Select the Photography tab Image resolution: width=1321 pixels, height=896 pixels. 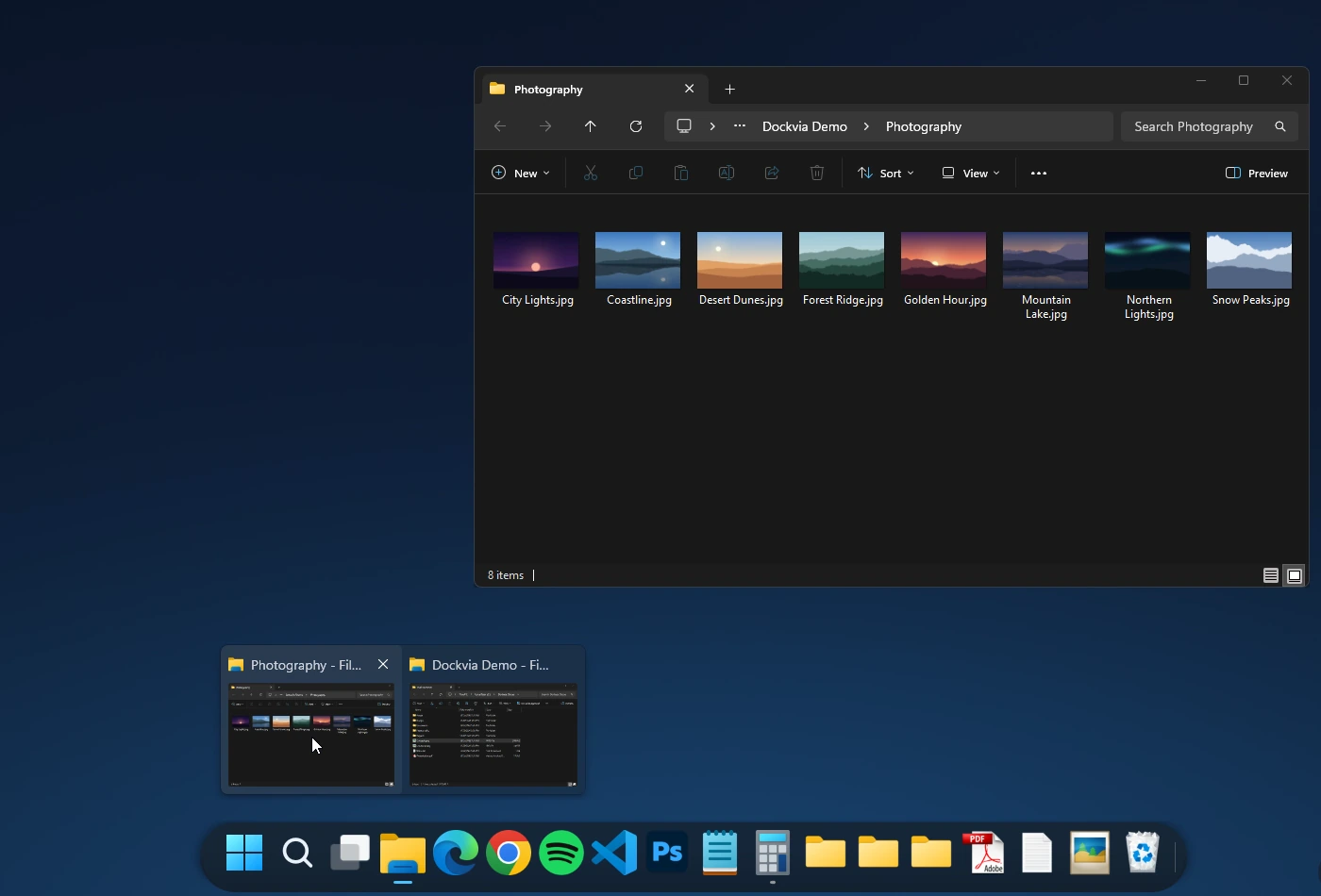point(594,89)
